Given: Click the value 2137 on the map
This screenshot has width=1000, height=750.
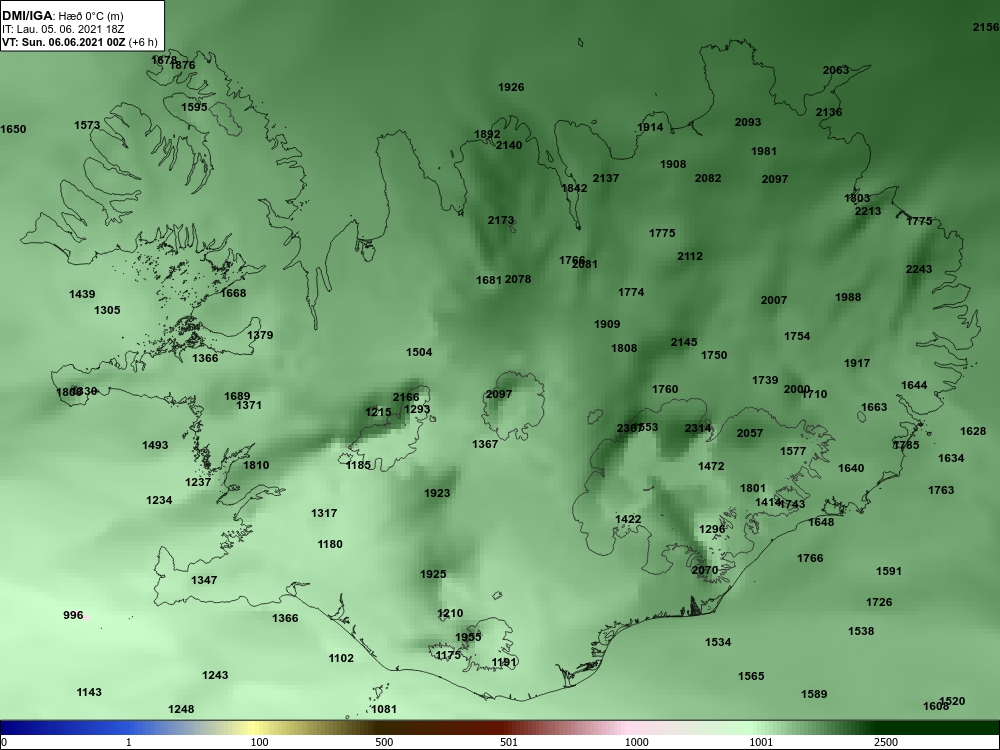Looking at the screenshot, I should pos(605,178).
